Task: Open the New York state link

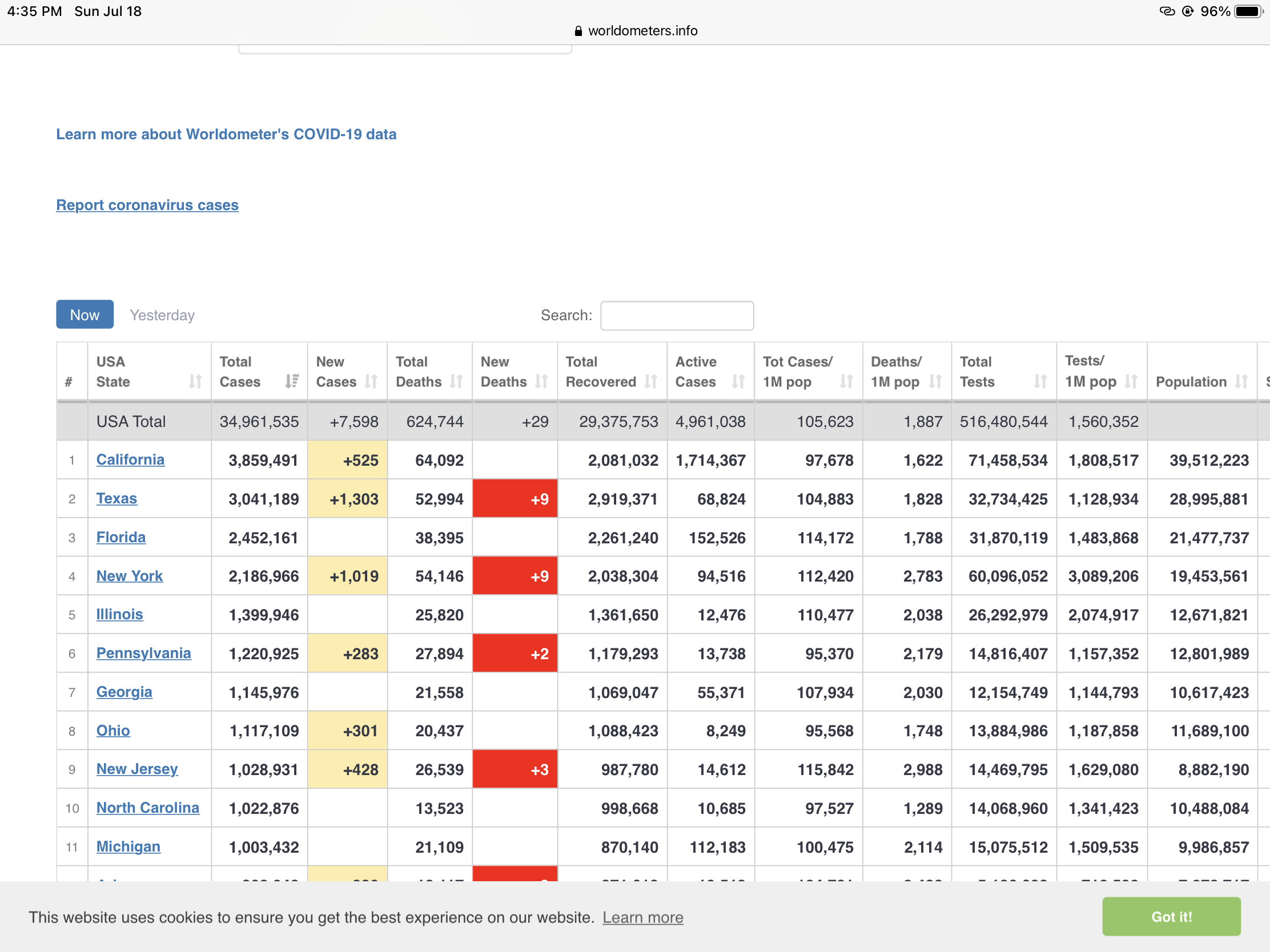Action: [x=130, y=575]
